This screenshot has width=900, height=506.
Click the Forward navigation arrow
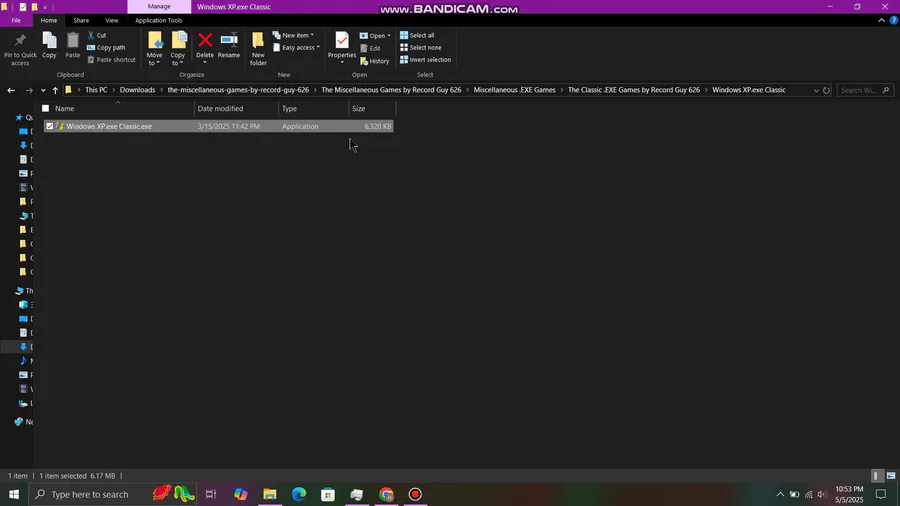point(29,90)
